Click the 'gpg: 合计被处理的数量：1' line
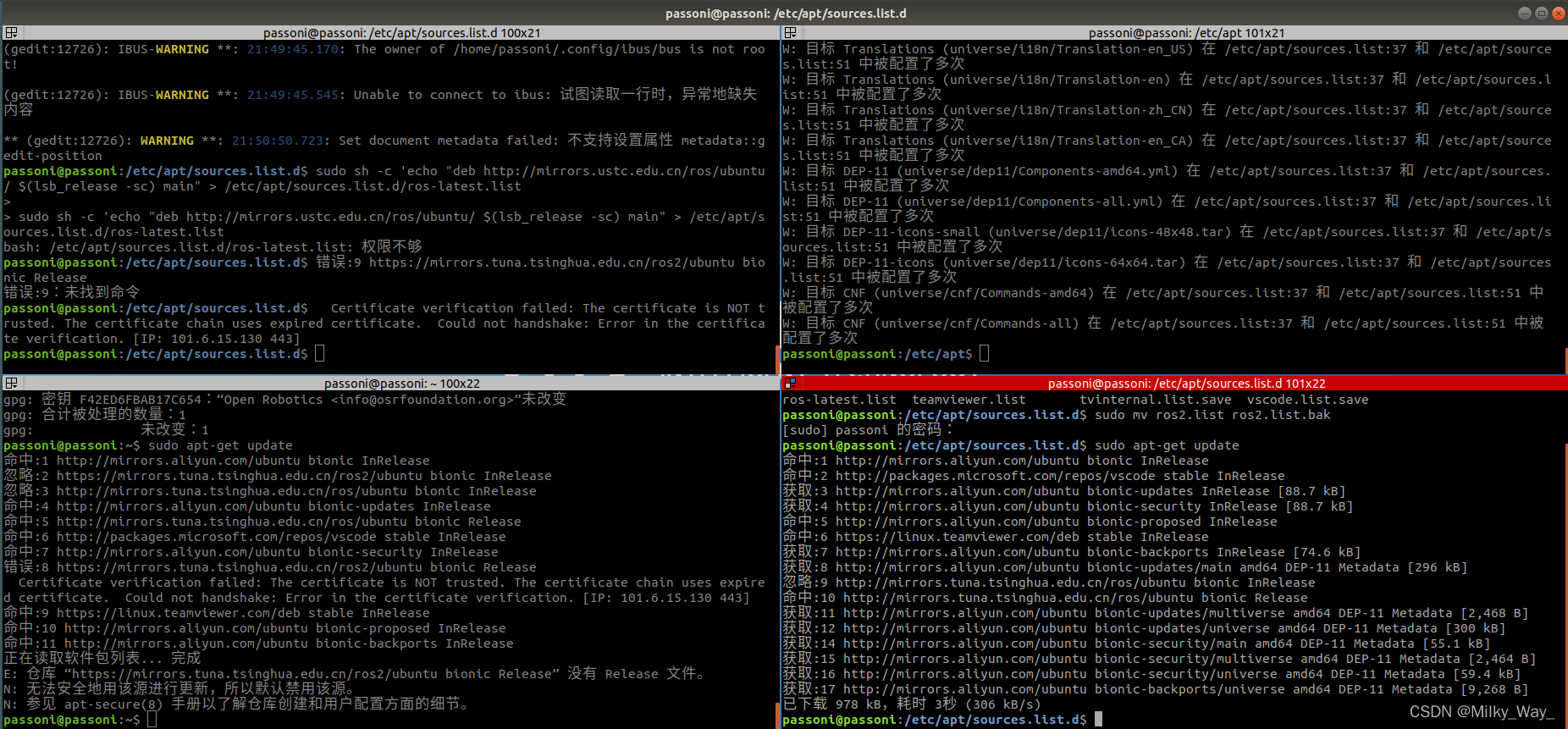This screenshot has height=729, width=1568. [x=95, y=415]
